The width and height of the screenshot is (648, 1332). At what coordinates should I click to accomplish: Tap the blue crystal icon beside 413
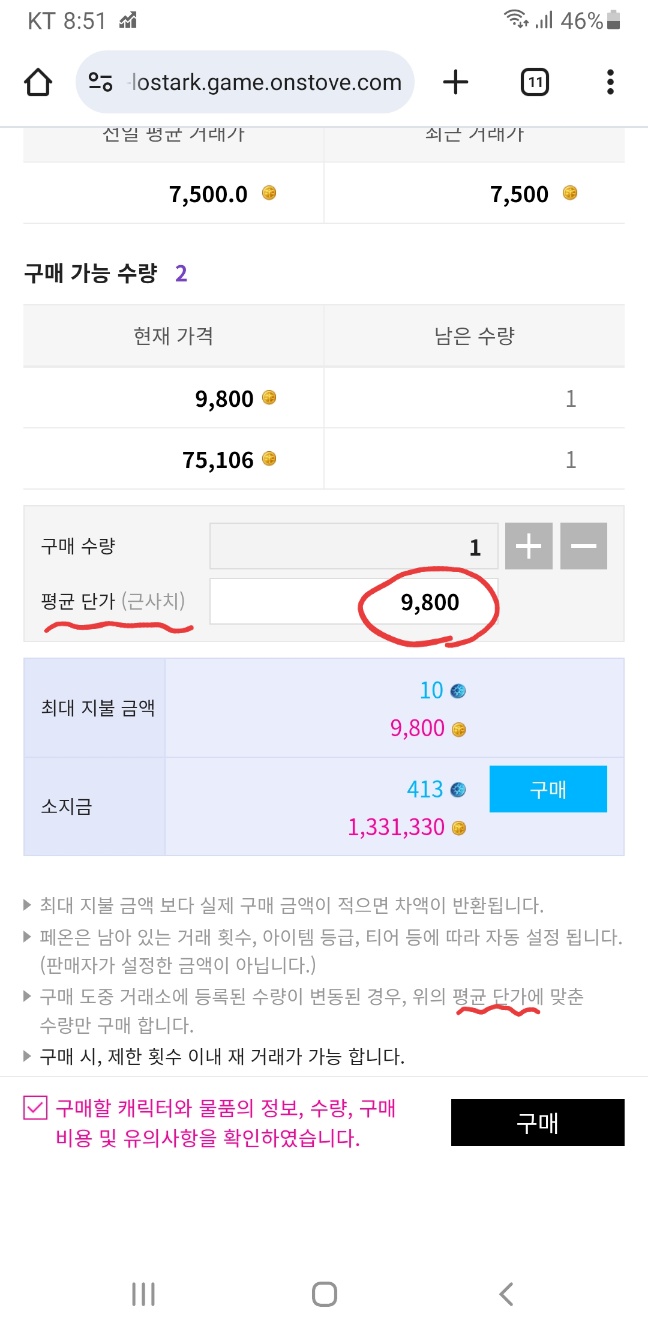tap(458, 790)
